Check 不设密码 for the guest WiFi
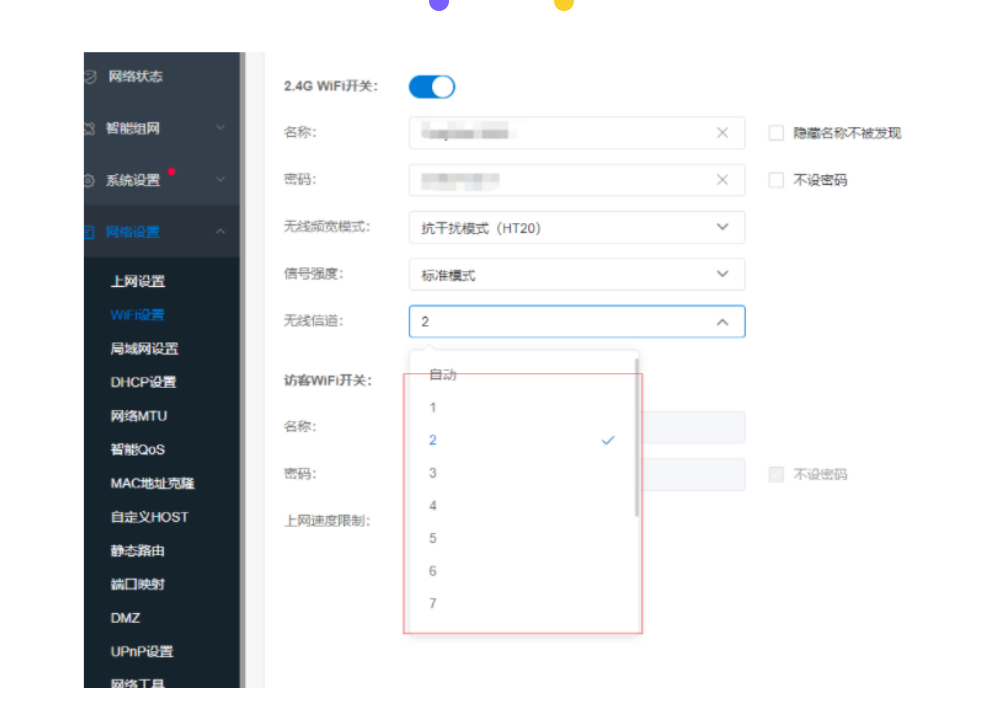1003x719 pixels. [x=776, y=474]
